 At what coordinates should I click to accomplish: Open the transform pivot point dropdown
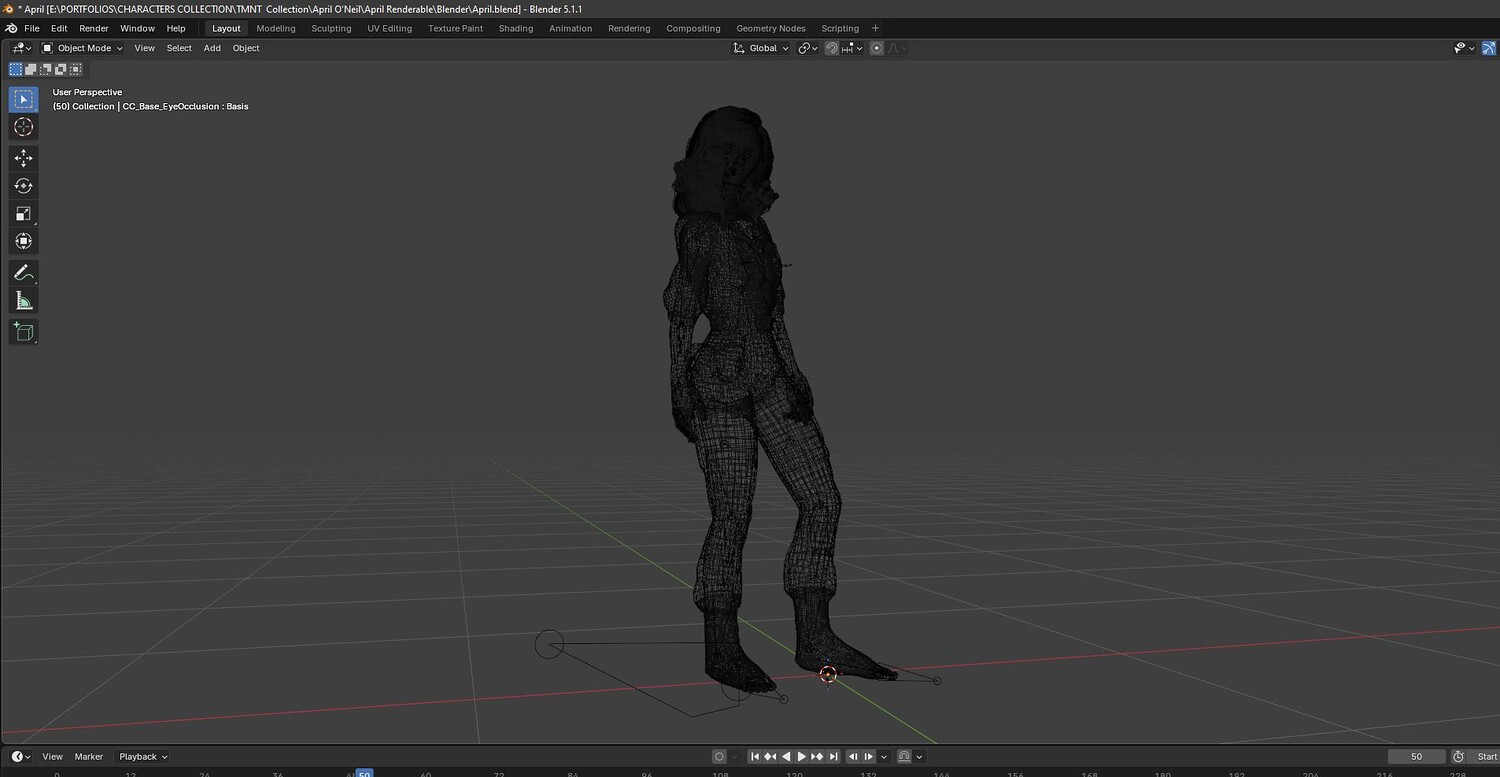[808, 48]
